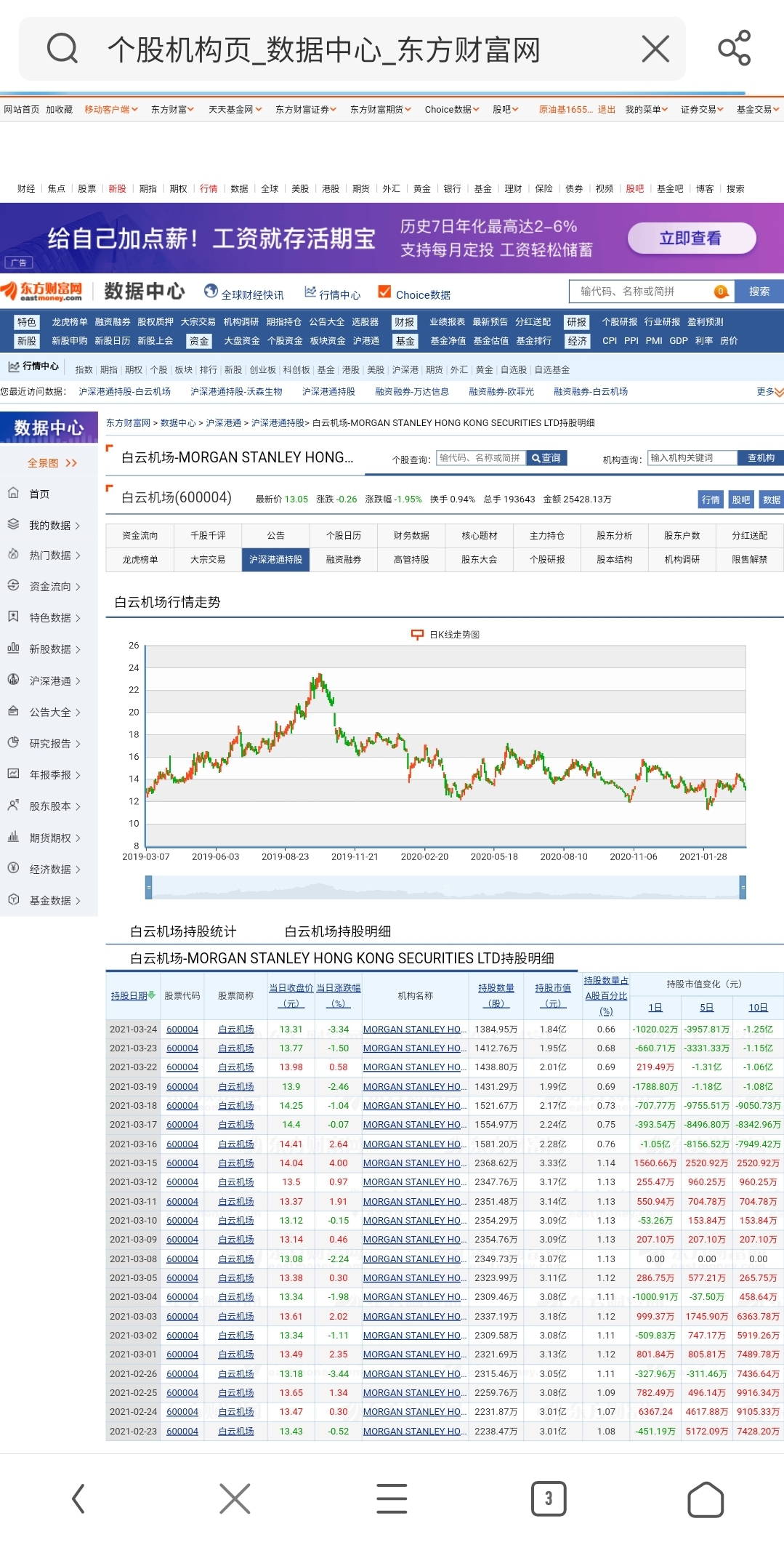784x1545 pixels.
Task: Switch to 白云机场持股明细 tab
Action: coord(338,931)
